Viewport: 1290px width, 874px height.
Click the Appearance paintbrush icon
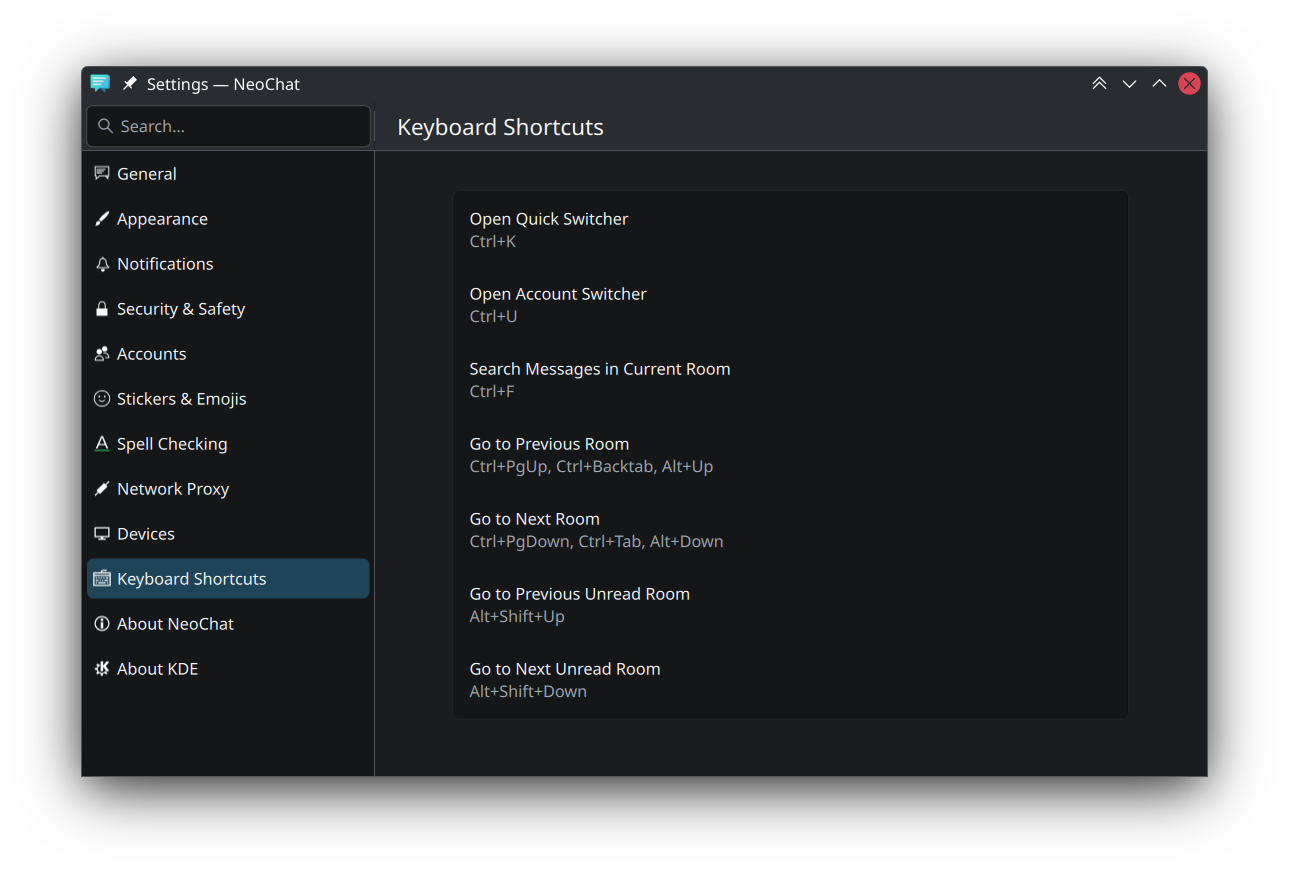click(x=102, y=219)
